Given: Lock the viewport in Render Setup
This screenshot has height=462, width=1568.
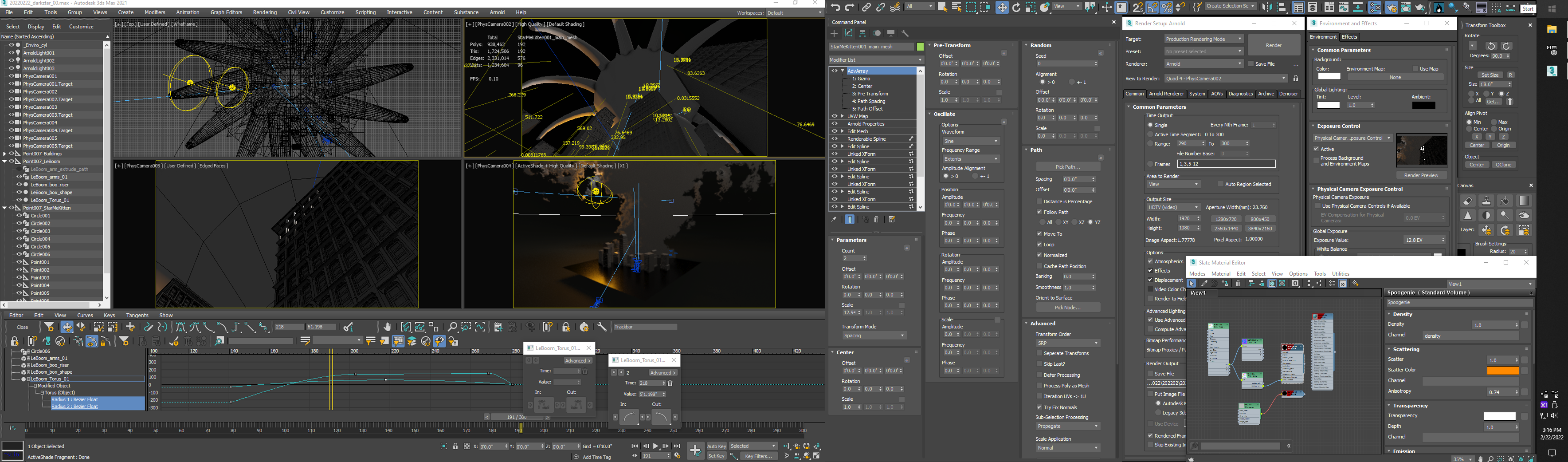Looking at the screenshot, I should pos(1295,79).
